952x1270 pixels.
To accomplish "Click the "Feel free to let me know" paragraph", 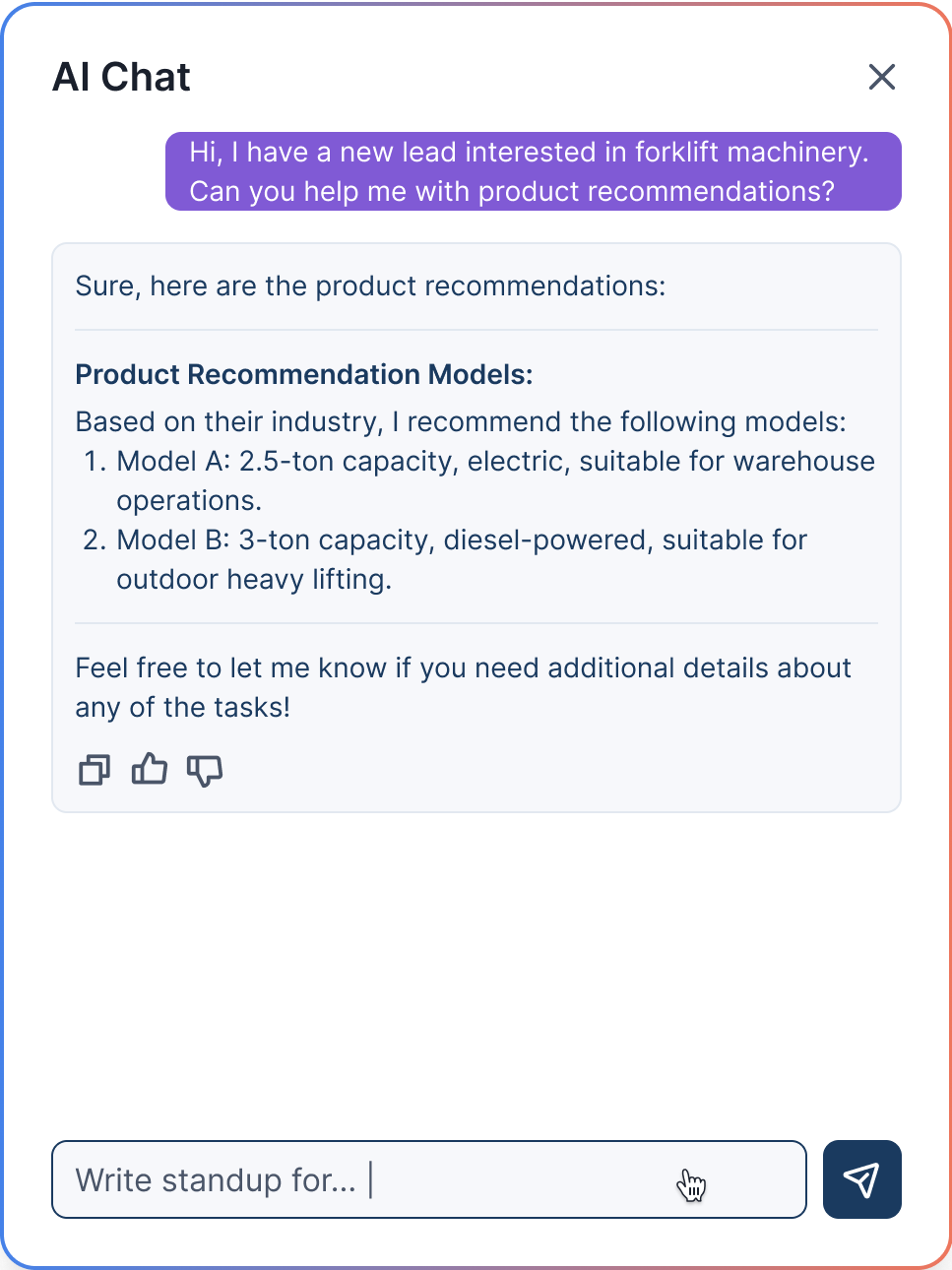I will click(x=463, y=668).
